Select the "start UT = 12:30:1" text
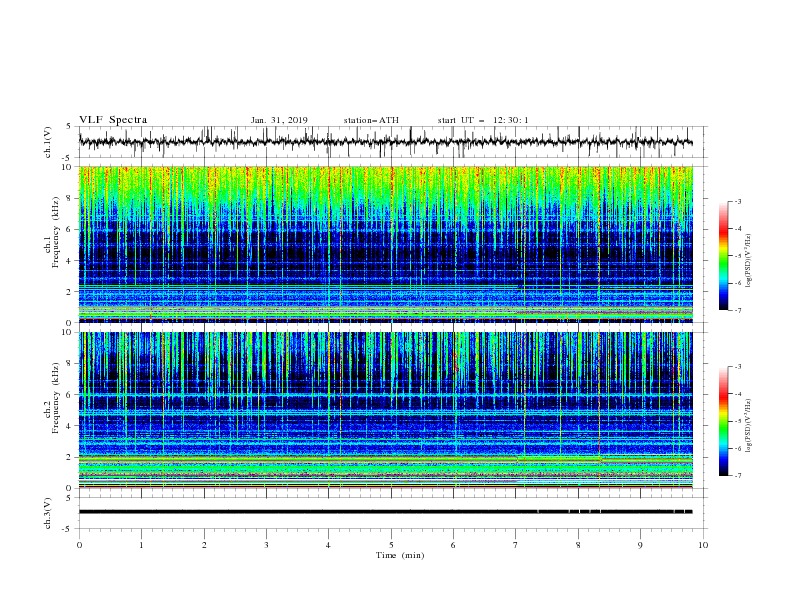This screenshot has width=792, height=612. (483, 120)
